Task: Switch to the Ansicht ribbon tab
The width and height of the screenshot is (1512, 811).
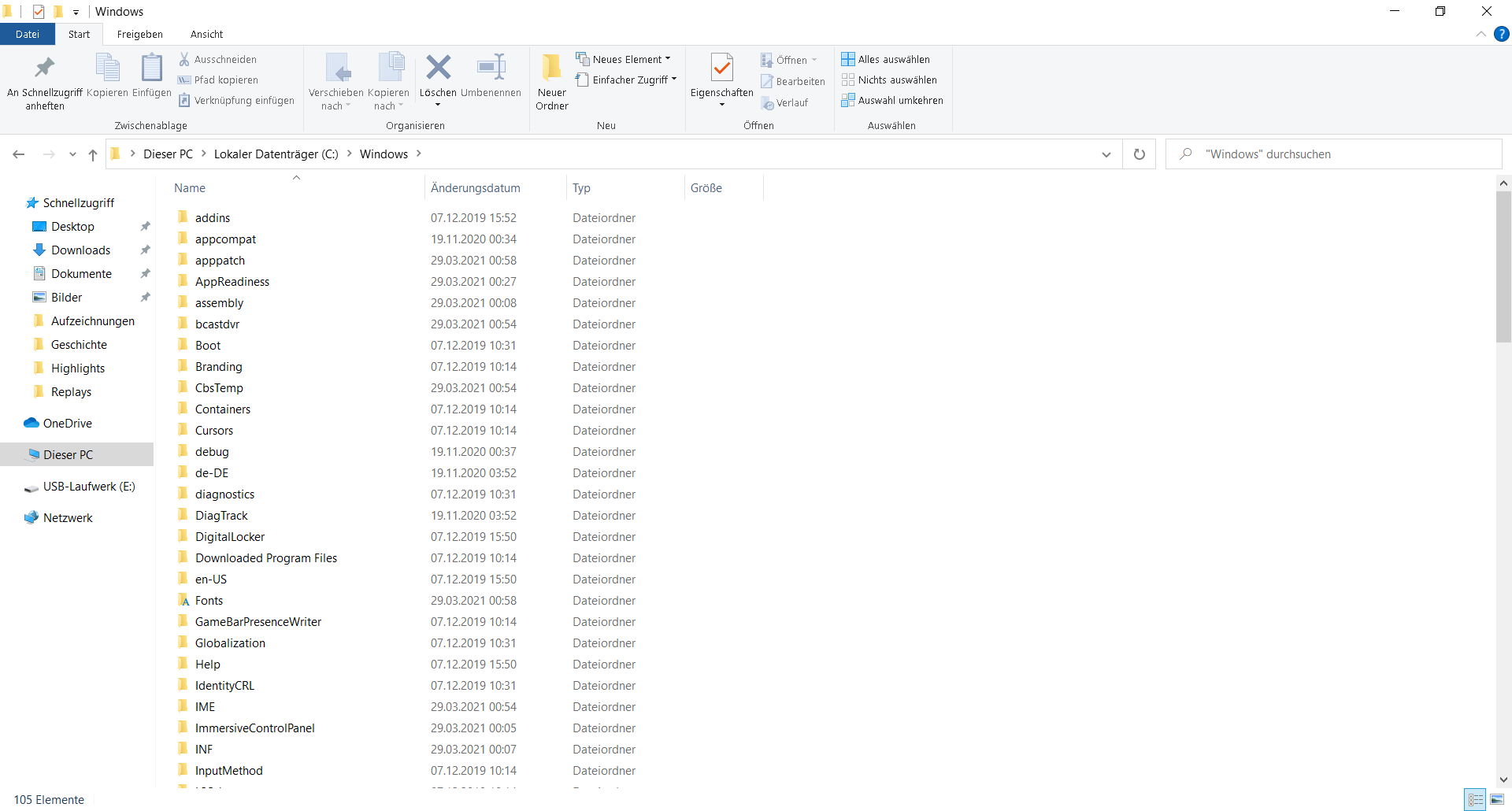Action: (207, 34)
